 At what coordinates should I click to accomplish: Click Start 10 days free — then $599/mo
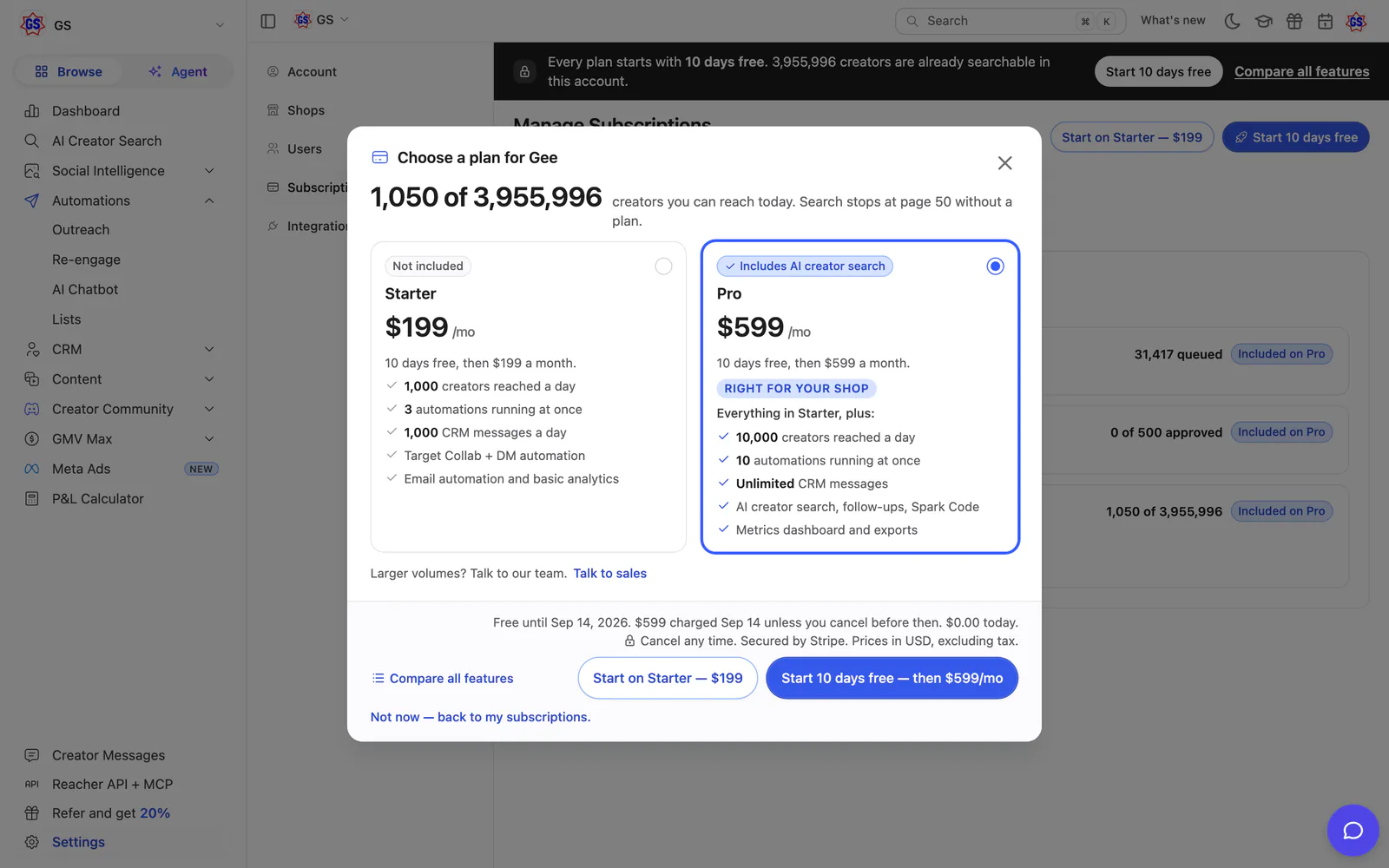pyautogui.click(x=892, y=678)
